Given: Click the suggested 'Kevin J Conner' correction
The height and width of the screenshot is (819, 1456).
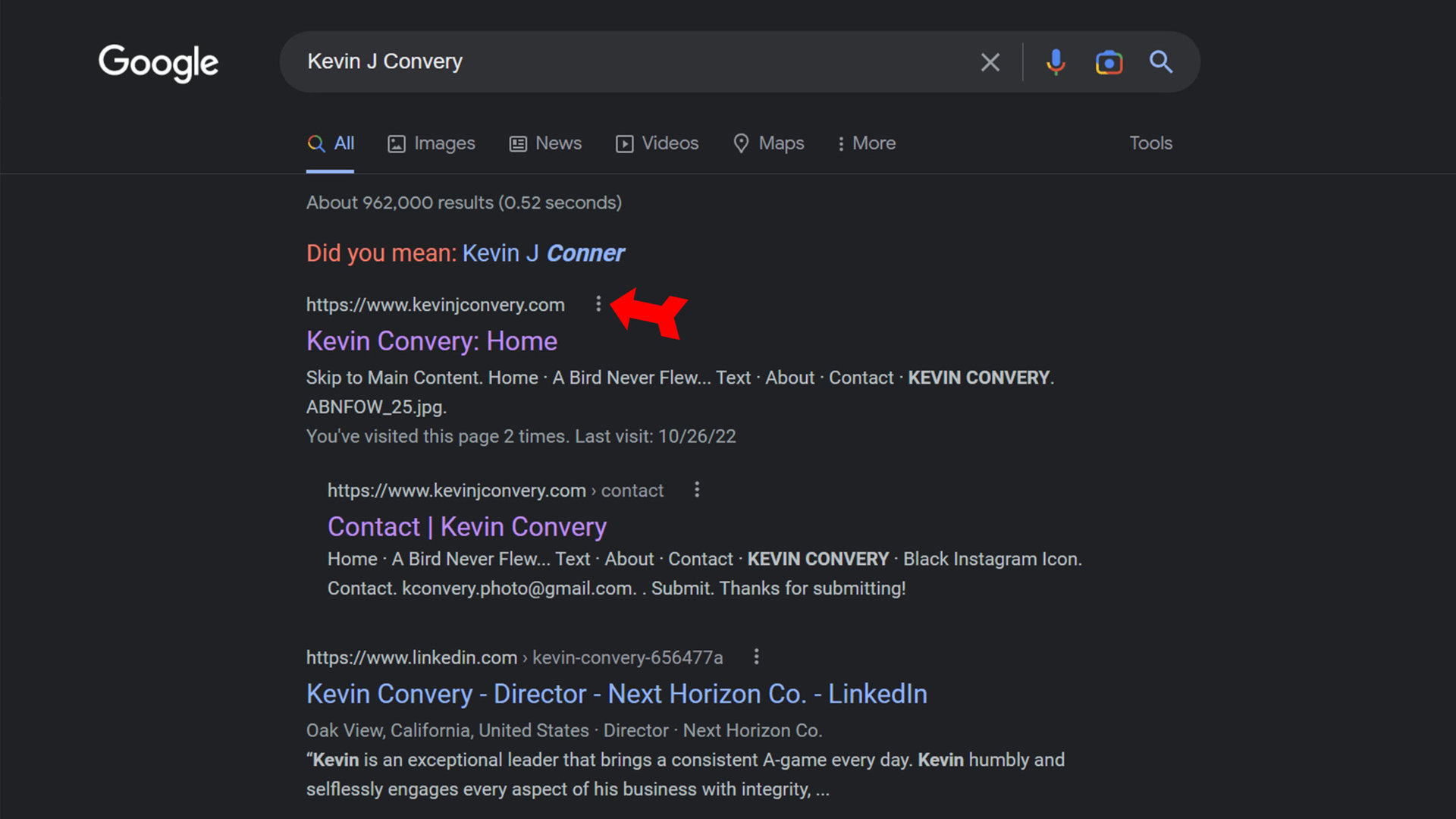Looking at the screenshot, I should coord(543,253).
